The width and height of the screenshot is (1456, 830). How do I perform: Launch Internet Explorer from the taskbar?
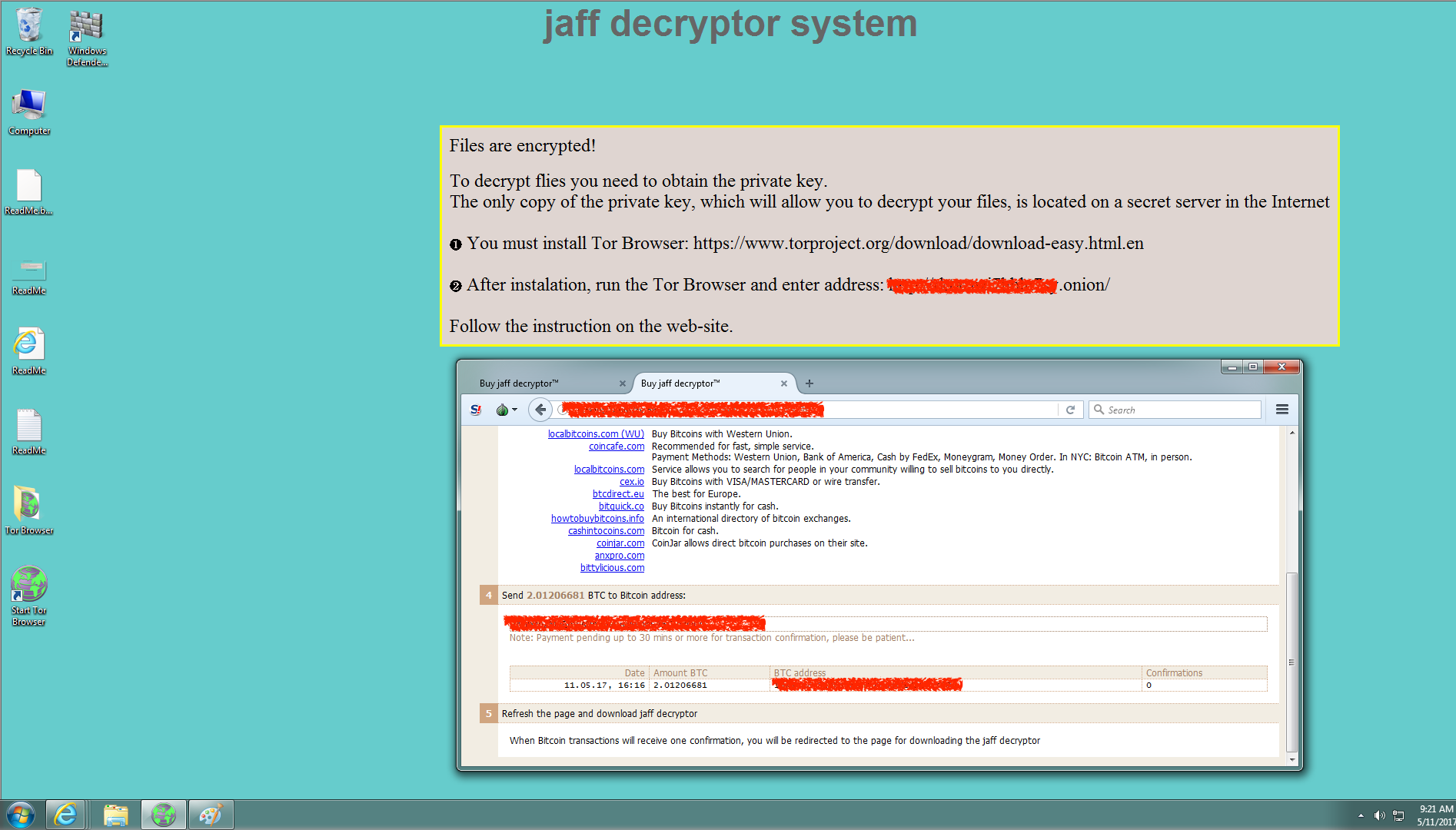[x=65, y=815]
